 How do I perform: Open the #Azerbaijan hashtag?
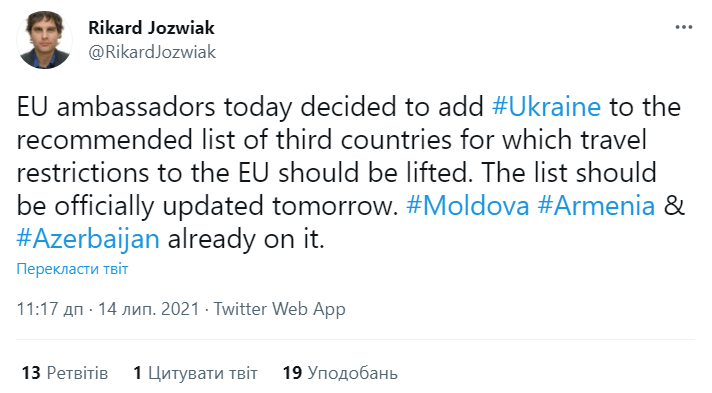pyautogui.click(x=88, y=239)
